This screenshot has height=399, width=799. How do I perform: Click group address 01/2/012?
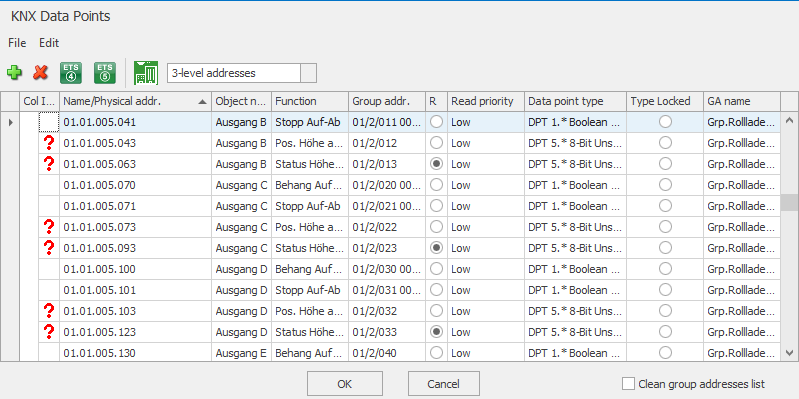click(387, 143)
